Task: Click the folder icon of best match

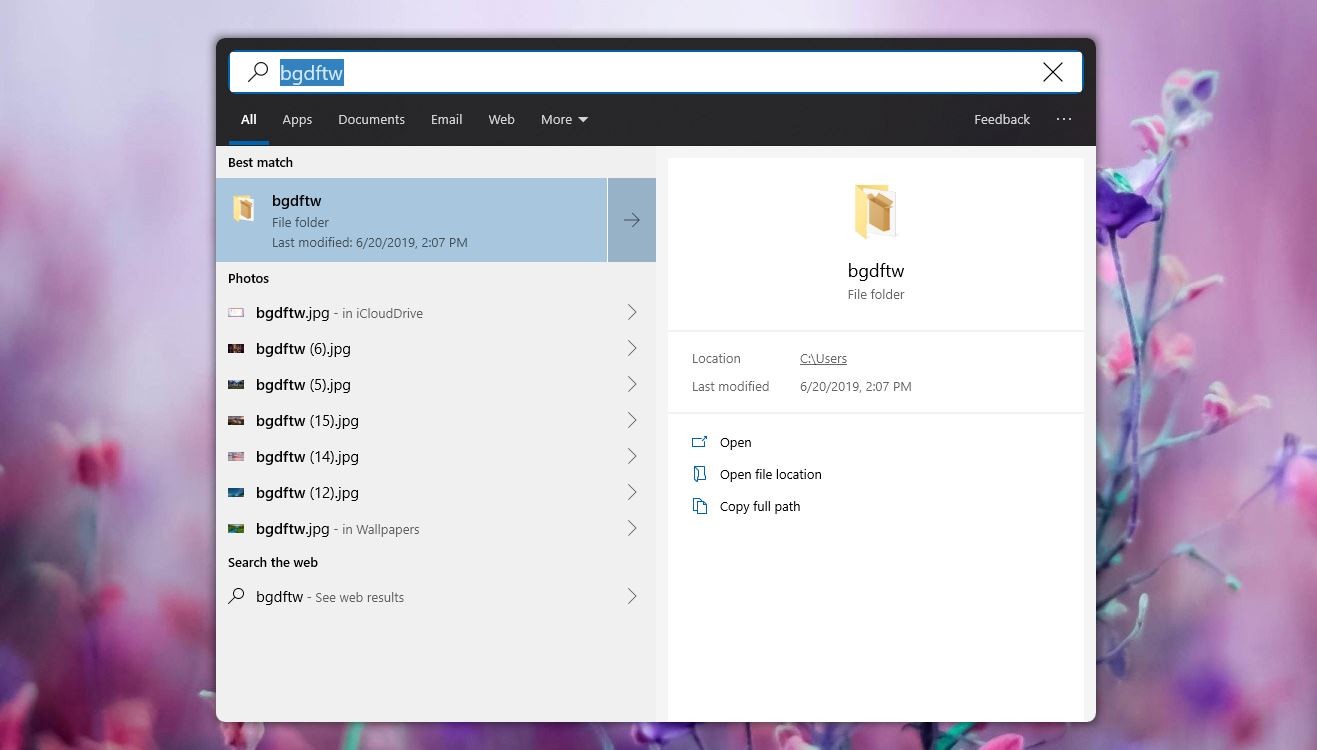Action: coord(244,208)
